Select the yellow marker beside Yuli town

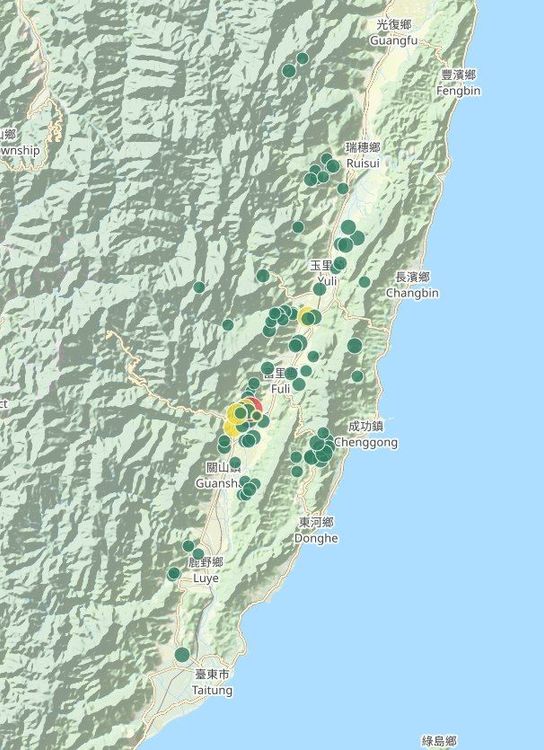[x=305, y=315]
